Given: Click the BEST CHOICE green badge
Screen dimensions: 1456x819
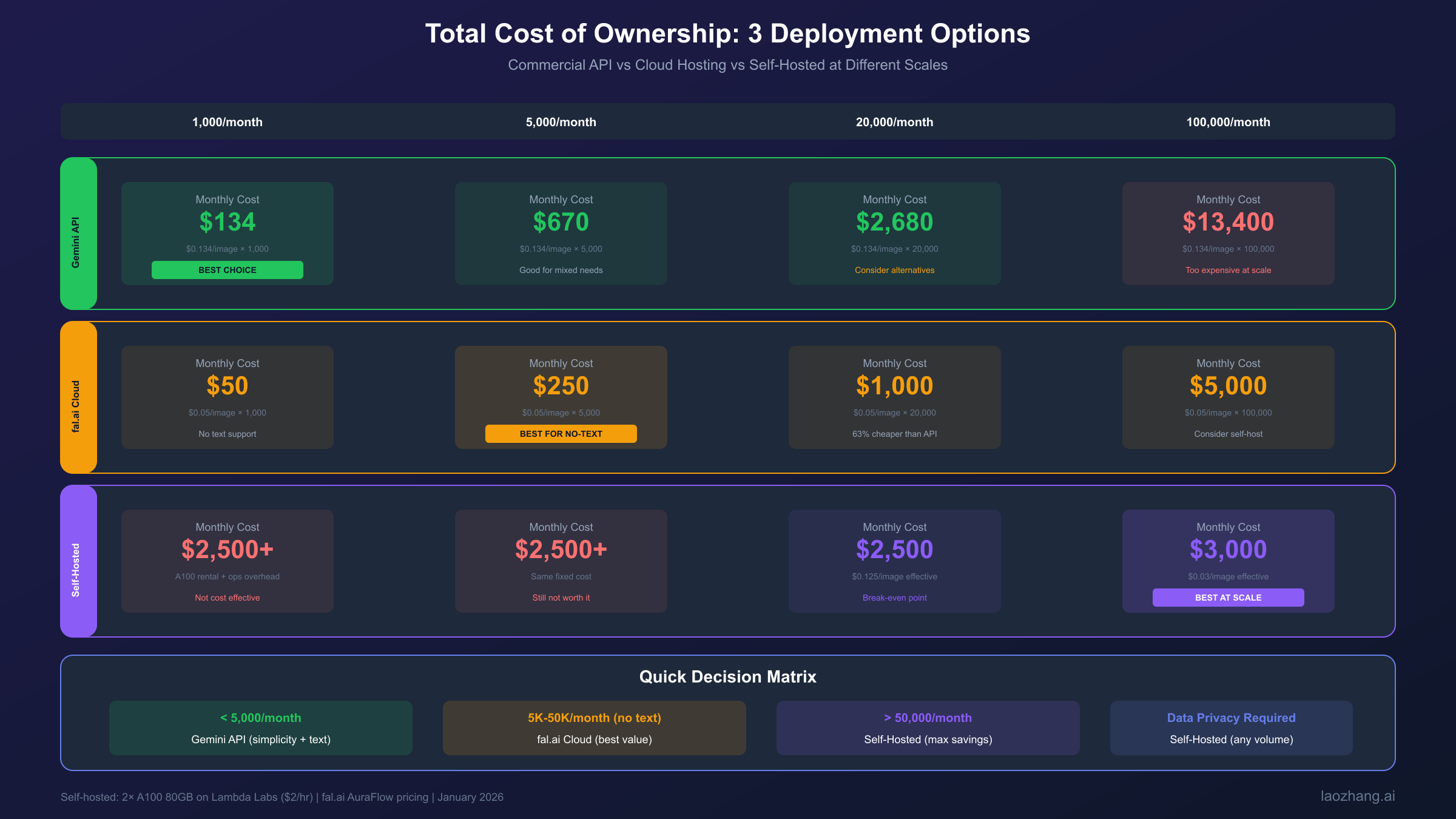Looking at the screenshot, I should pyautogui.click(x=227, y=270).
